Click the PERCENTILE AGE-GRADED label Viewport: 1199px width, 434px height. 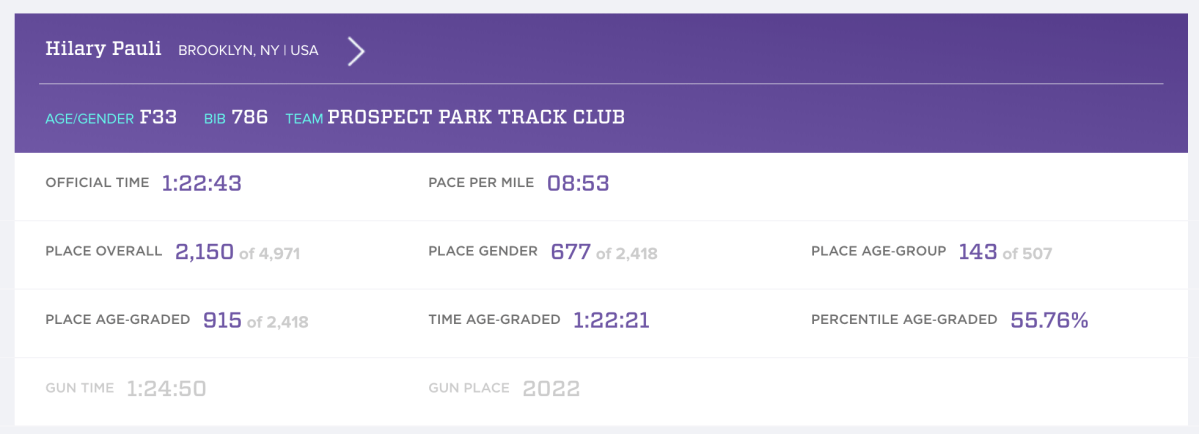(904, 320)
